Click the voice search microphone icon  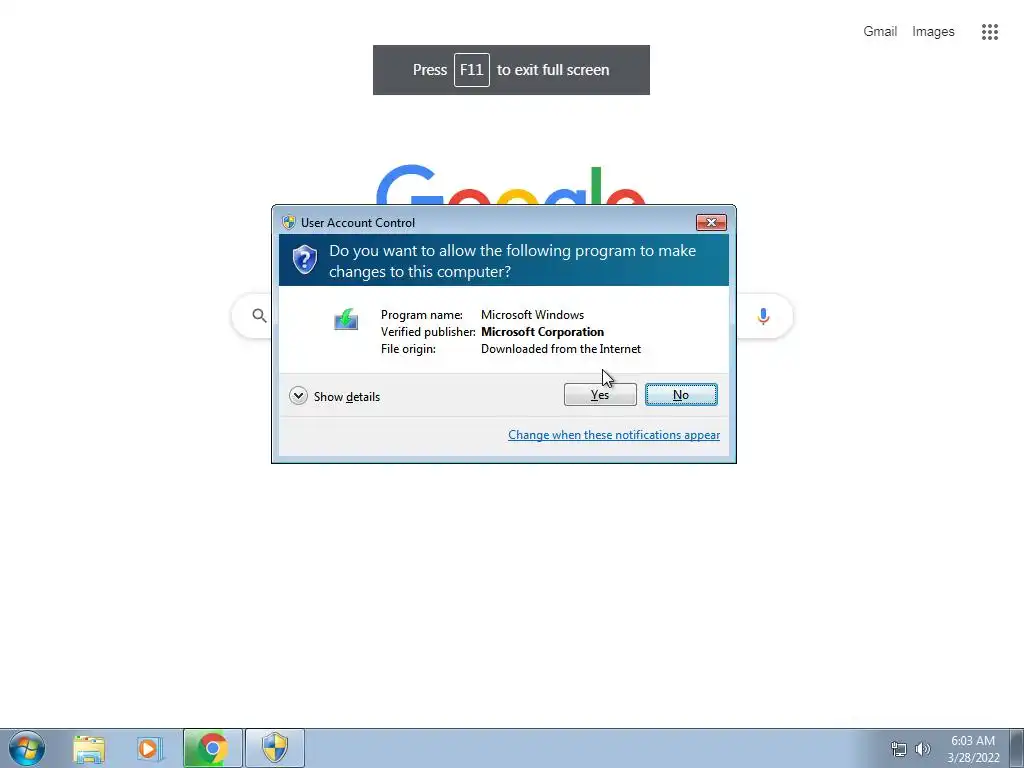coord(763,317)
